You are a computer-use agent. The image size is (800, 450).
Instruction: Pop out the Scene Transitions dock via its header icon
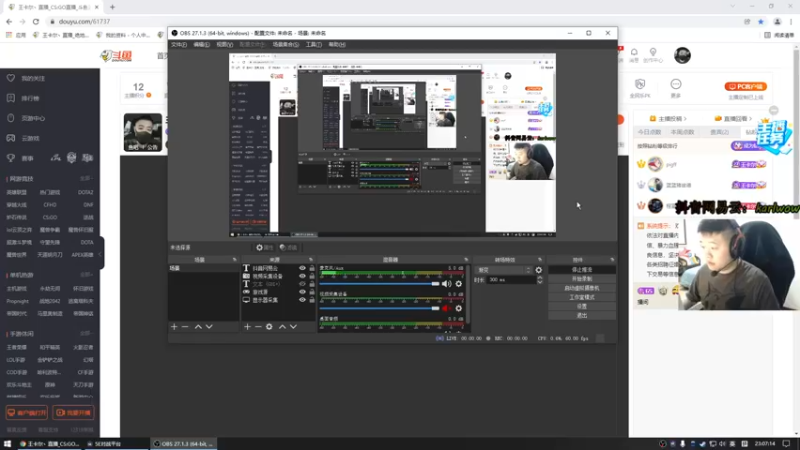pyautogui.click(x=540, y=260)
